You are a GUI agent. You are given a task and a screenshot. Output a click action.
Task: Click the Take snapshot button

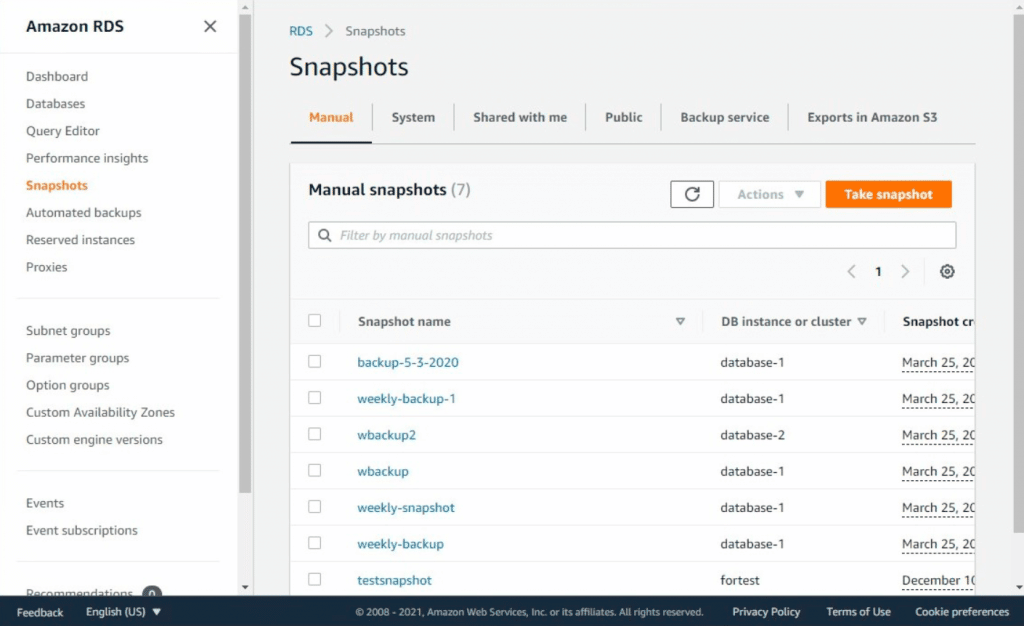tap(888, 193)
